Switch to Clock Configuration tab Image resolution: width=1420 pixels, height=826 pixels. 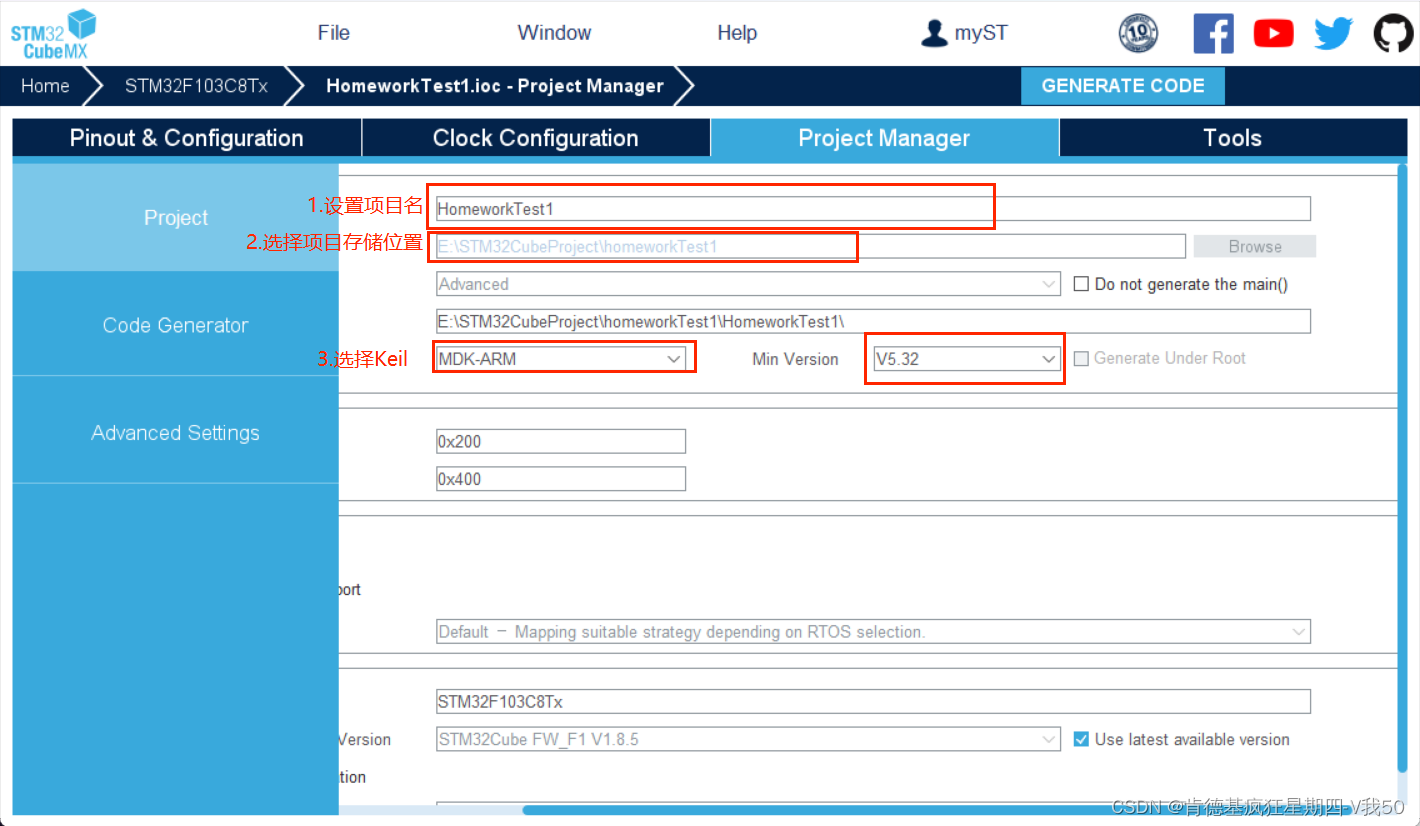(535, 138)
